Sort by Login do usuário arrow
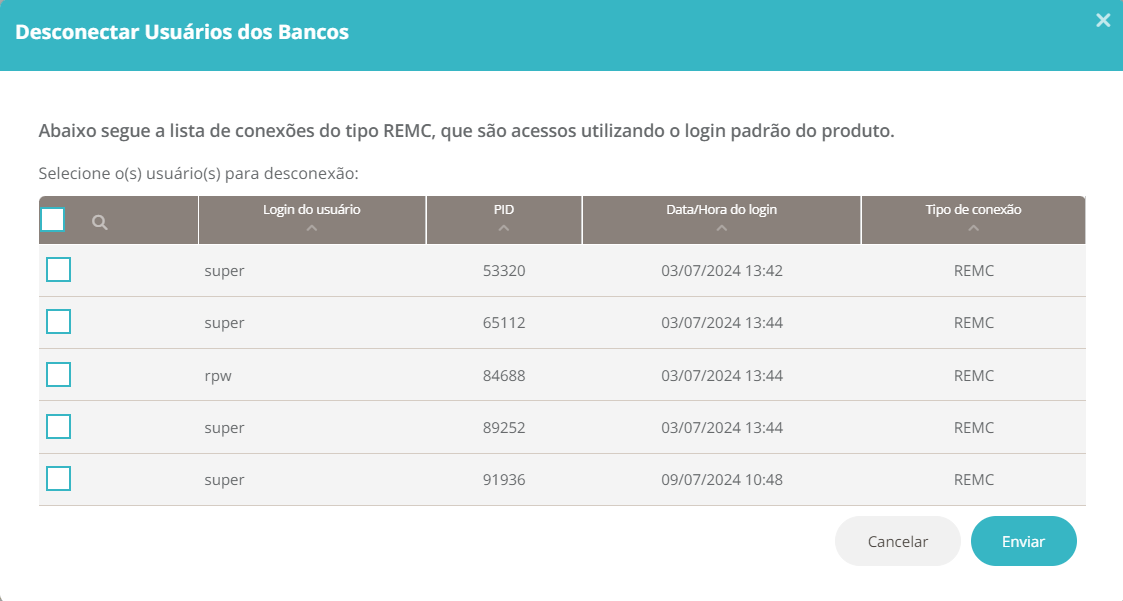Viewport: 1123px width, 601px height. tap(312, 229)
